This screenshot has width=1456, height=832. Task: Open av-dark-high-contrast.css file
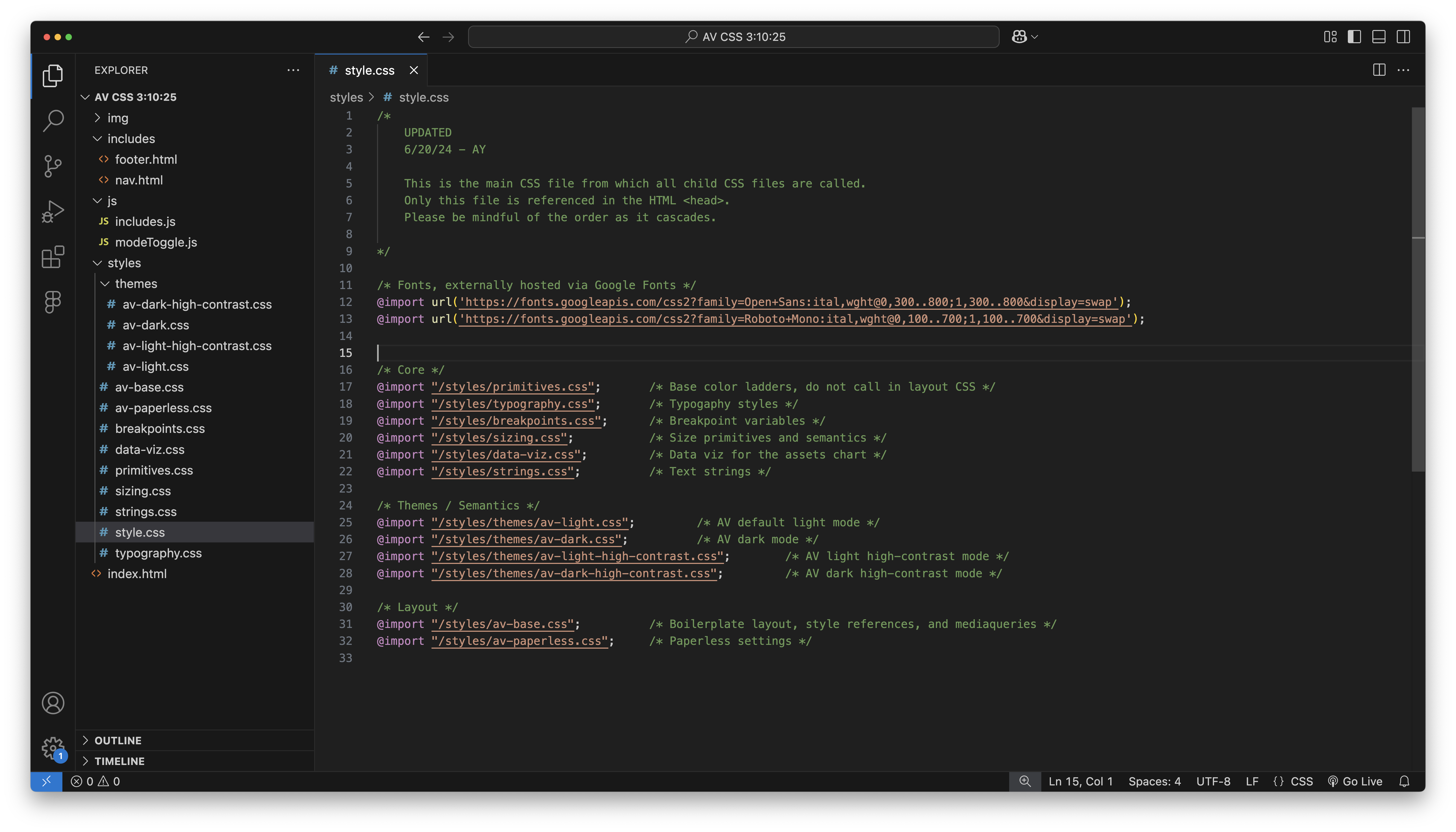coord(195,305)
